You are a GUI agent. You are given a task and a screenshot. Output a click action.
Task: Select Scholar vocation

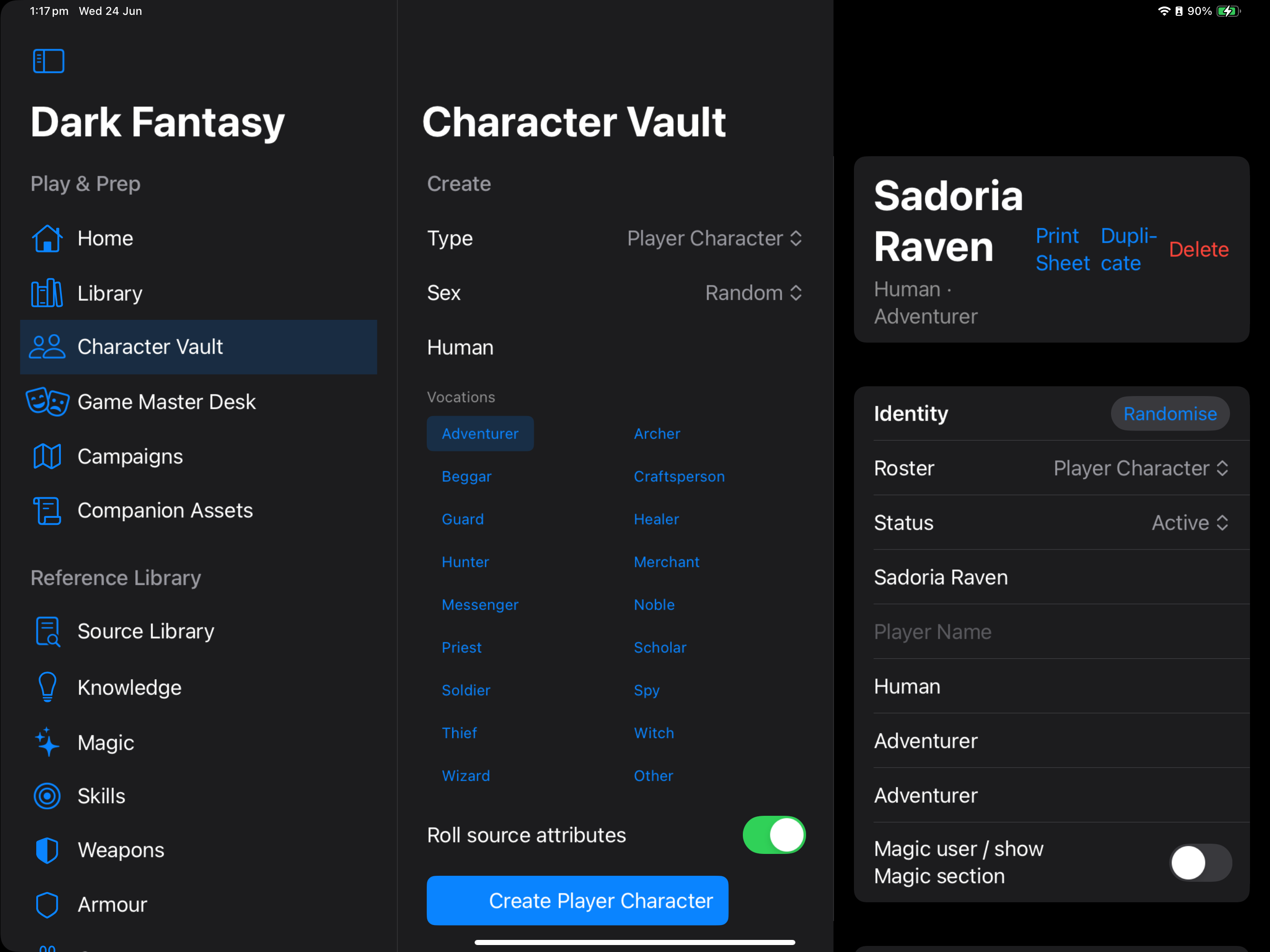coord(660,648)
